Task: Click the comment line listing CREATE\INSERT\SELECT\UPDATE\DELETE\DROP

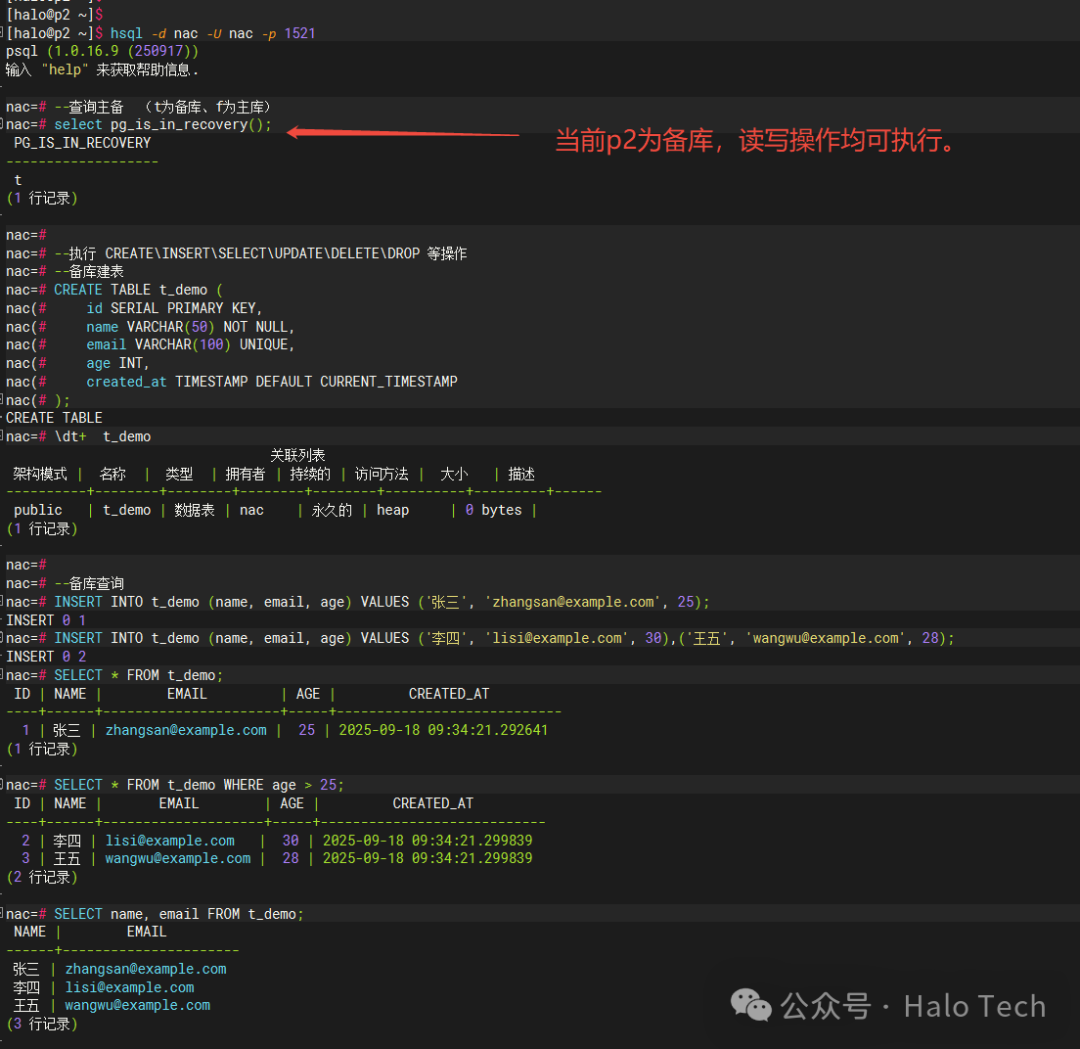Action: [x=261, y=253]
